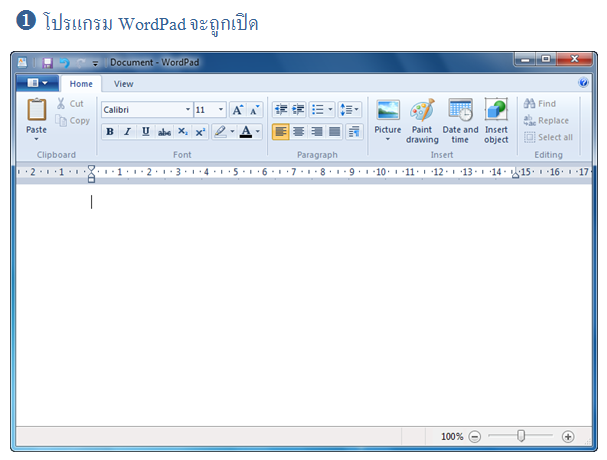Open Paragraph settings dialog icon
Image resolution: width=607 pixels, height=460 pixels.
click(354, 132)
